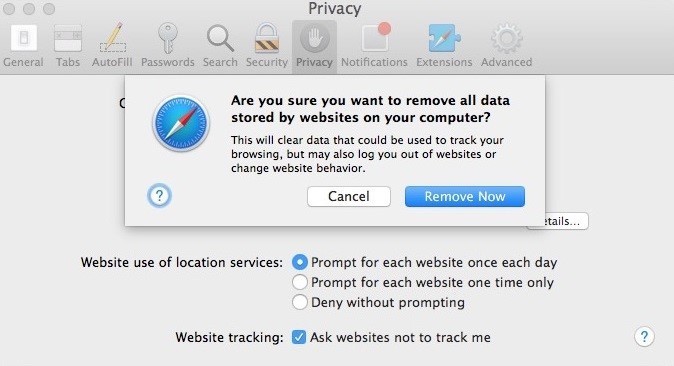
Task: Open help from the dialog question mark
Action: pyautogui.click(x=159, y=196)
